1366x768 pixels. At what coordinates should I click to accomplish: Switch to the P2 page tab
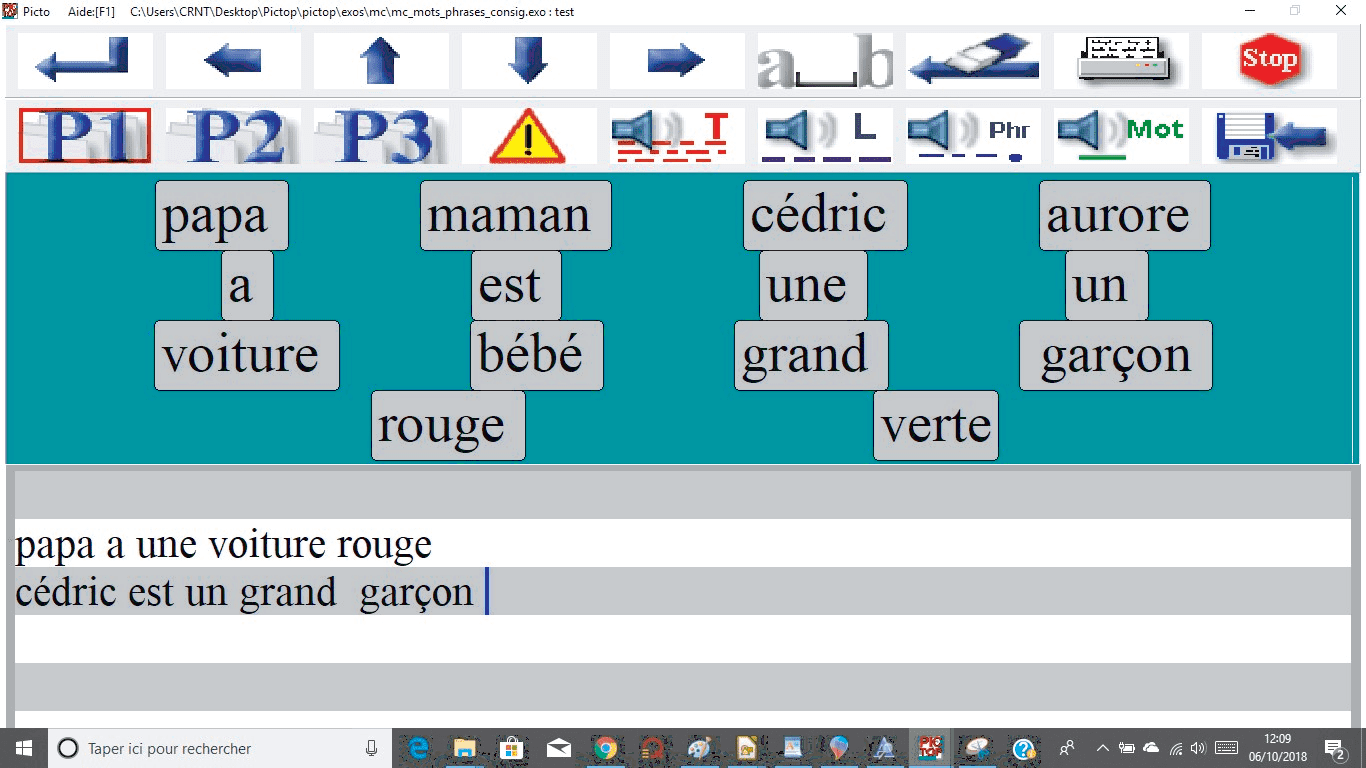point(233,136)
